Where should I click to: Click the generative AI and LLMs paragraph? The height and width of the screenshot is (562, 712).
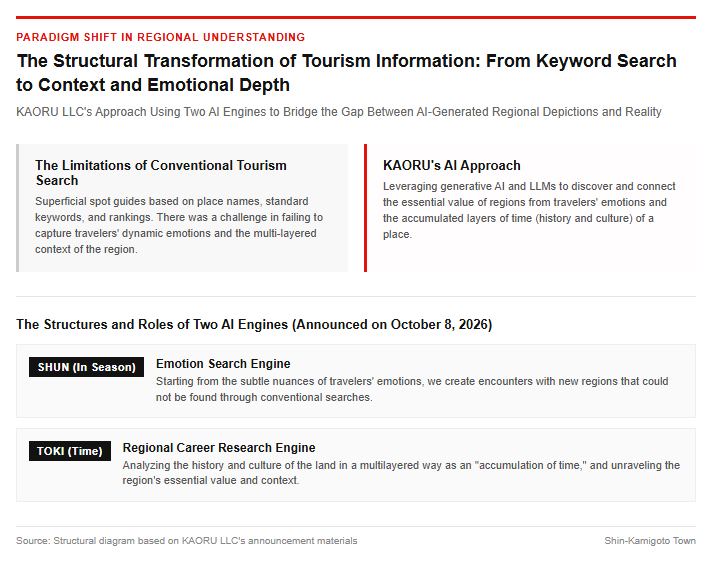click(x=529, y=210)
